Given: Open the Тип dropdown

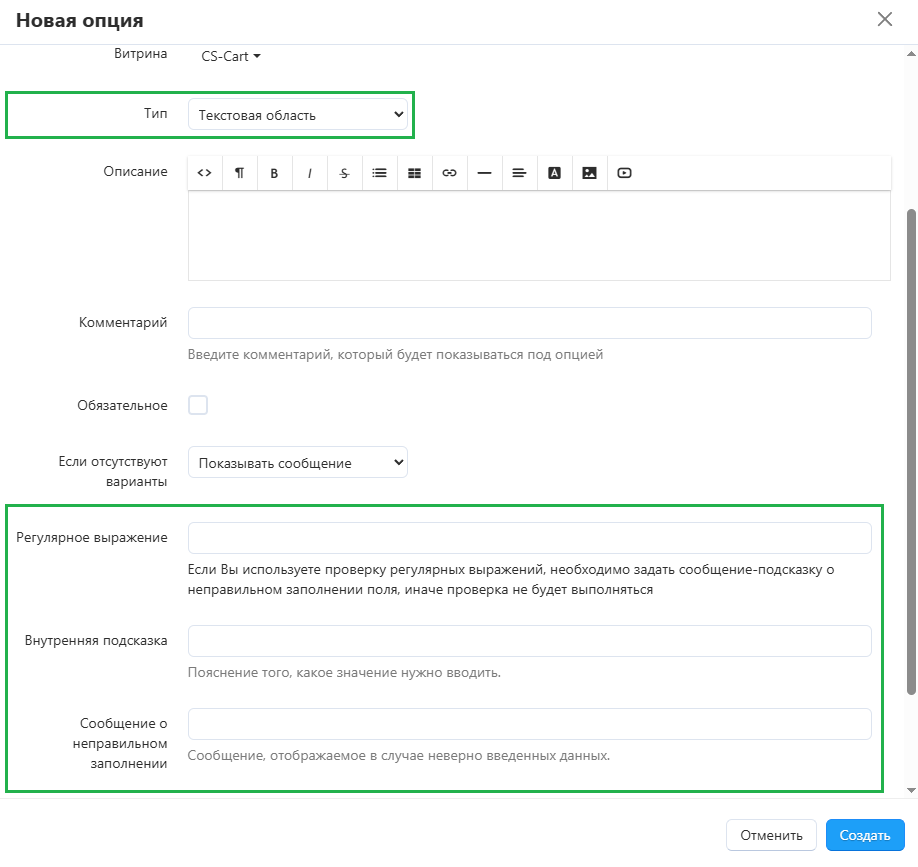Looking at the screenshot, I should pyautogui.click(x=298, y=115).
